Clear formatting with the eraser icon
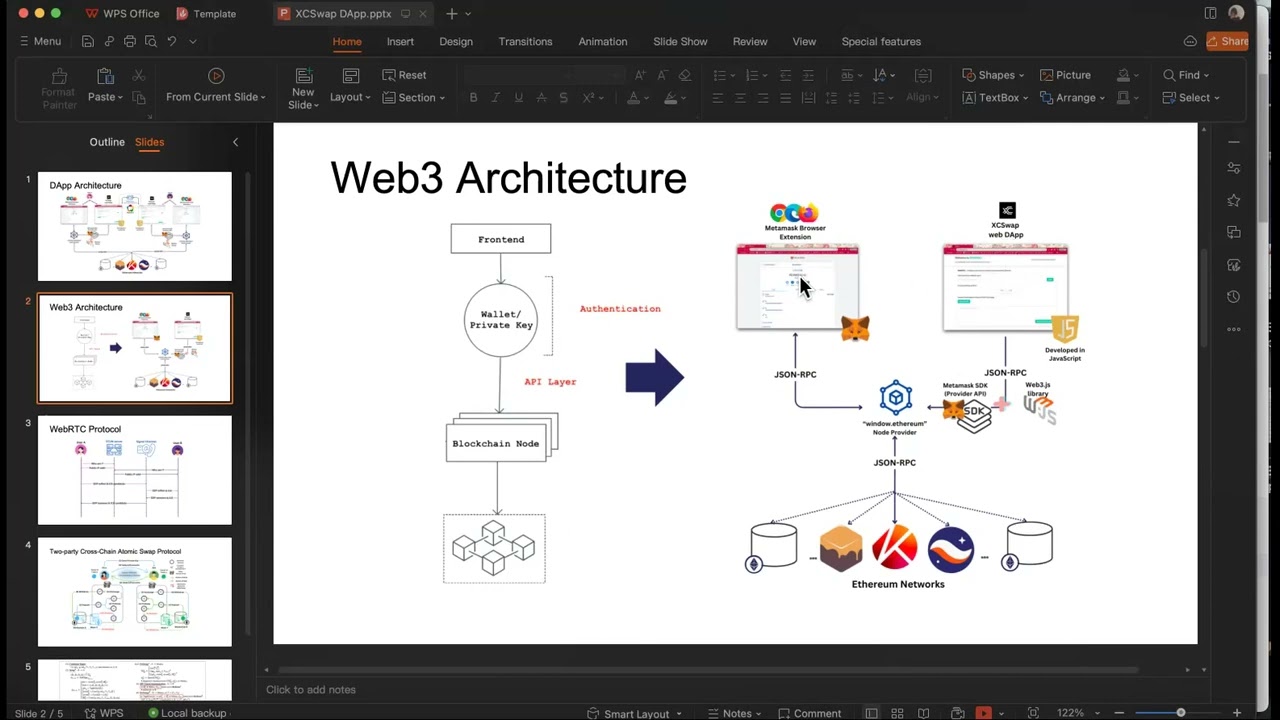 685,75
